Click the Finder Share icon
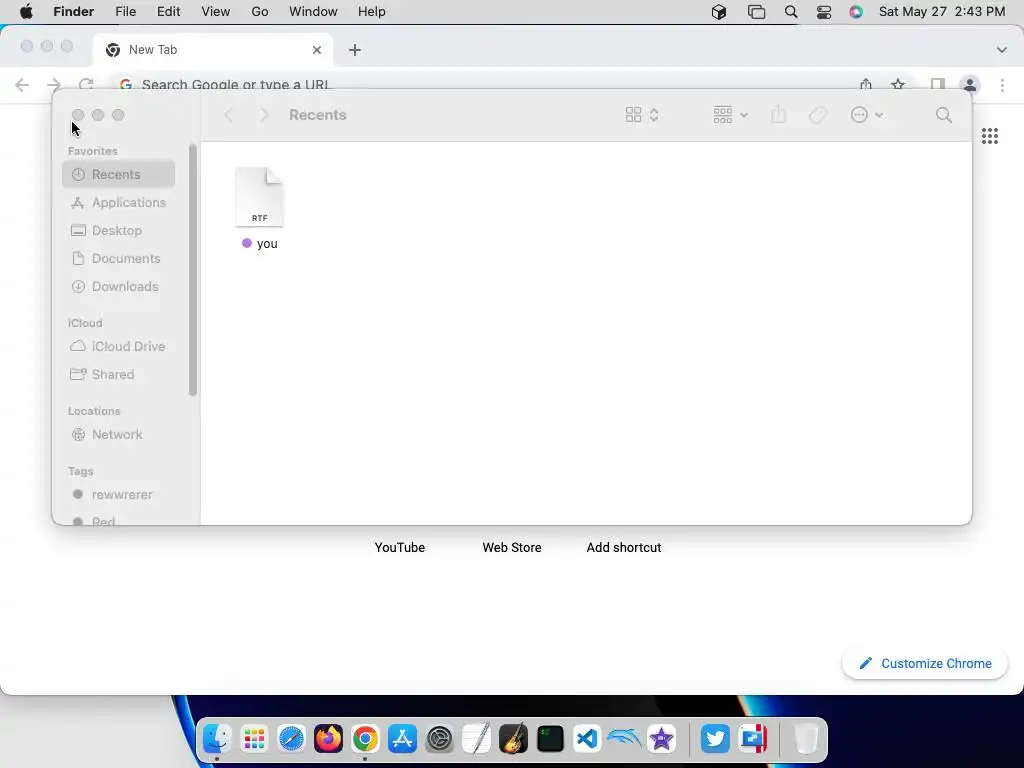 coord(778,115)
